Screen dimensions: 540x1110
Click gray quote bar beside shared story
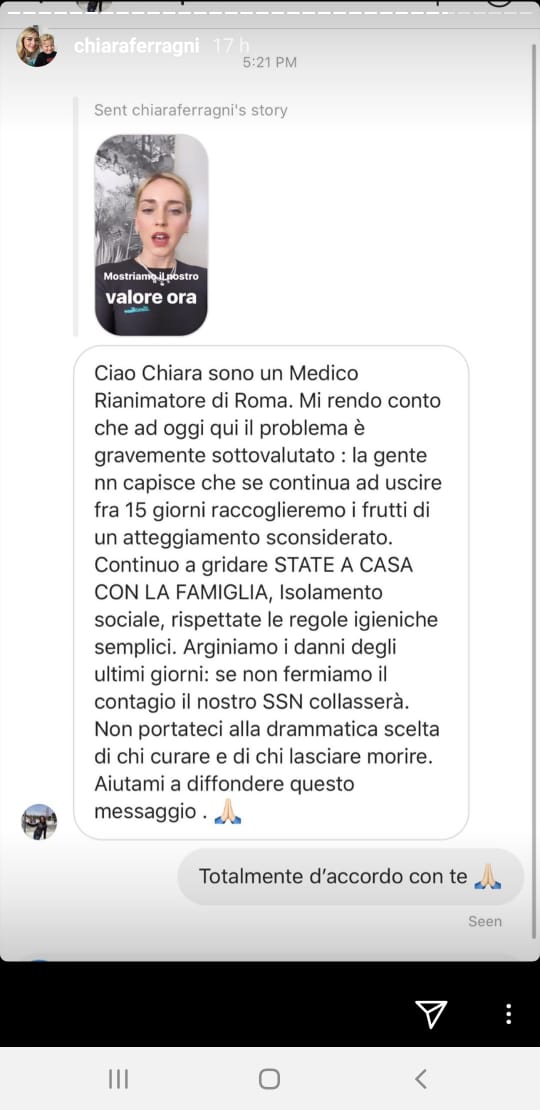76,217
